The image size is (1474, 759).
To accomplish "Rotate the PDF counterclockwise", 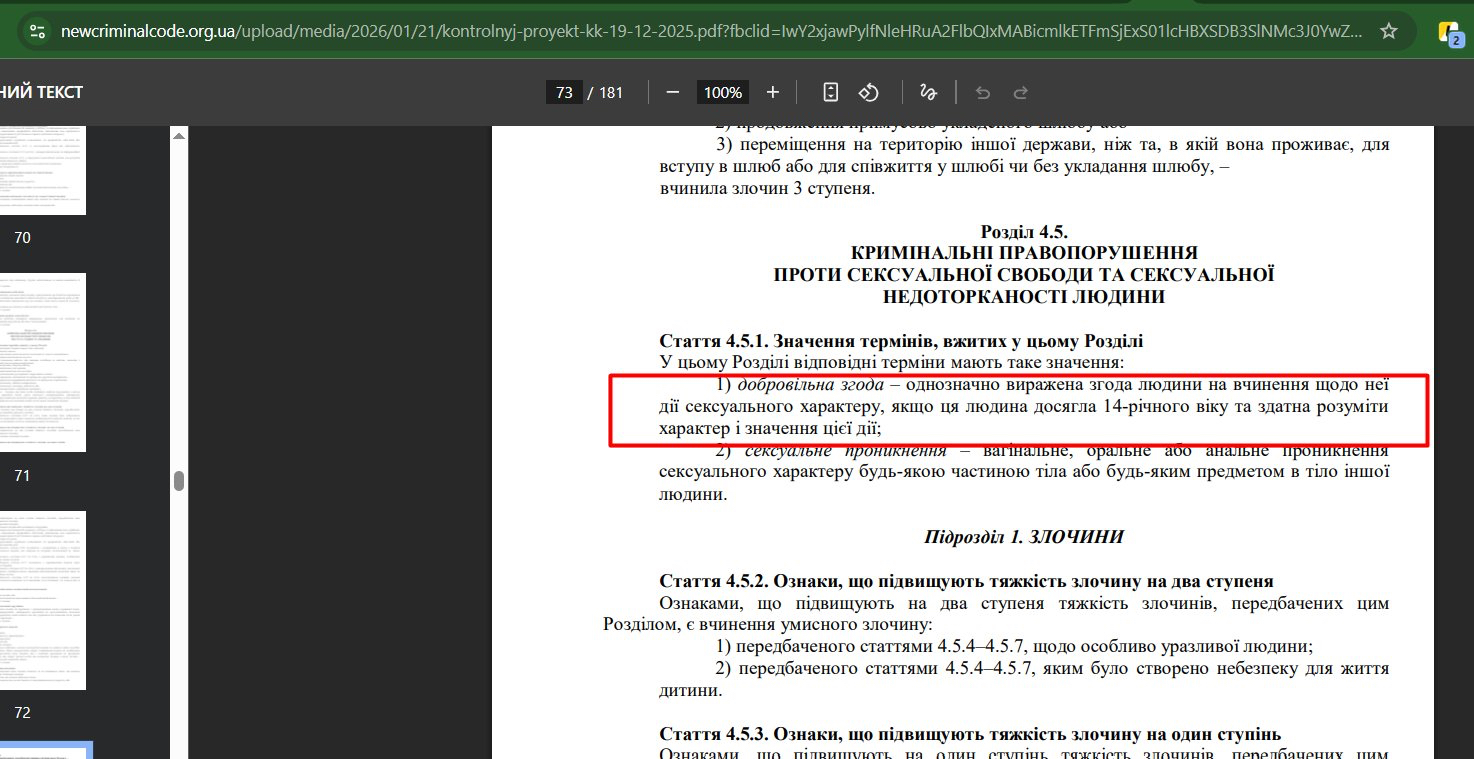I will point(869,92).
